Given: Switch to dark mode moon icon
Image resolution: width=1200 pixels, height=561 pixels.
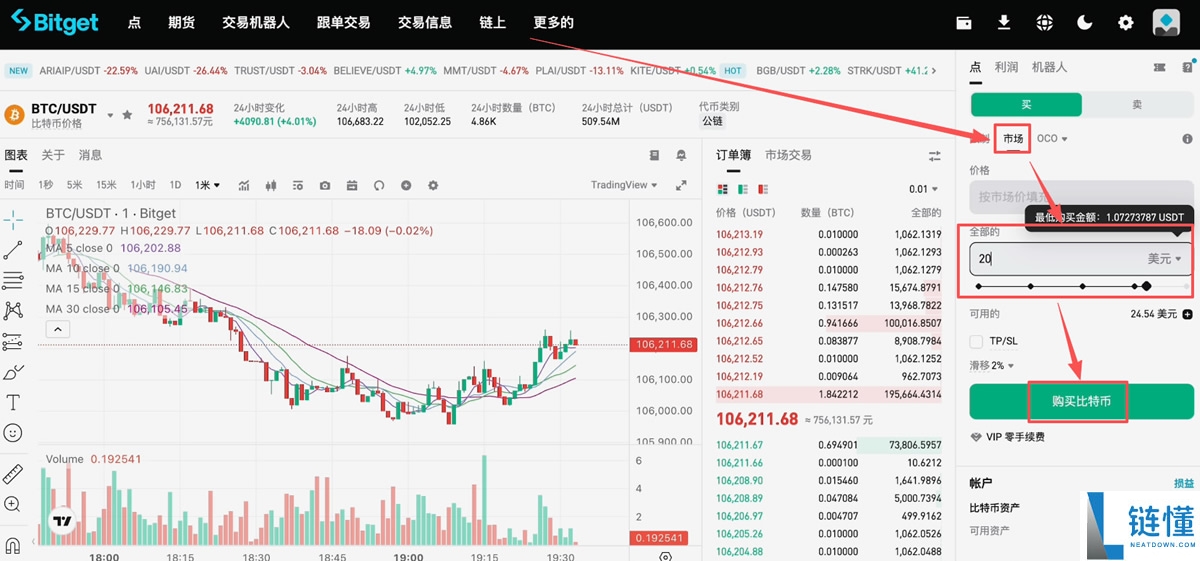Looking at the screenshot, I should 1085,23.
